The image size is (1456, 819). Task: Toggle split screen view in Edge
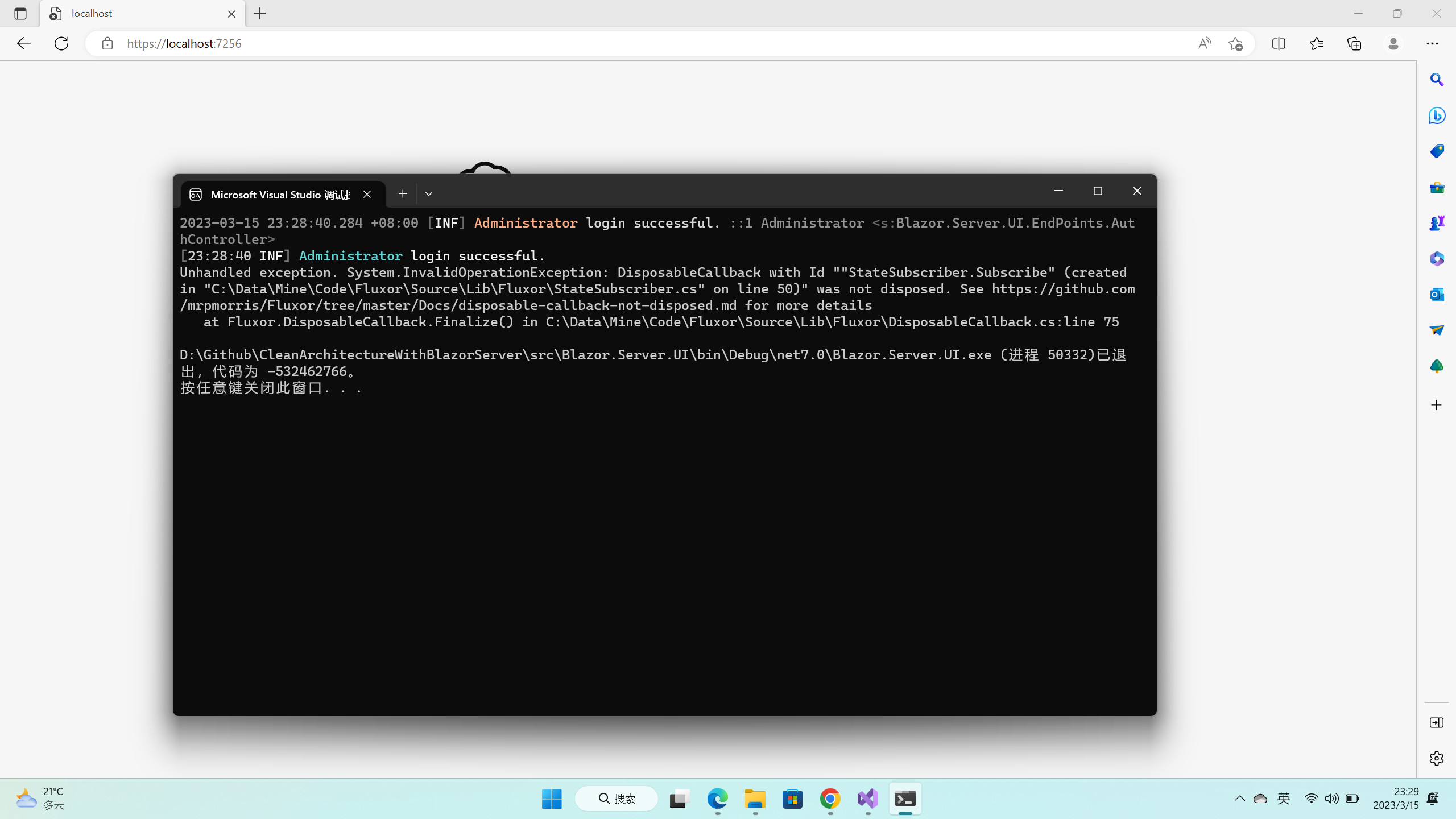[1279, 43]
